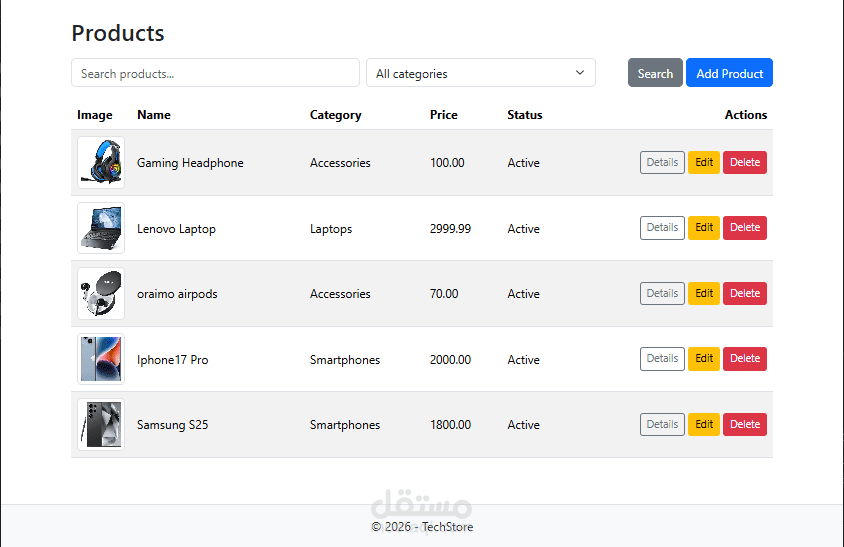
Task: View Details for Gaming Headphone
Action: 662,162
